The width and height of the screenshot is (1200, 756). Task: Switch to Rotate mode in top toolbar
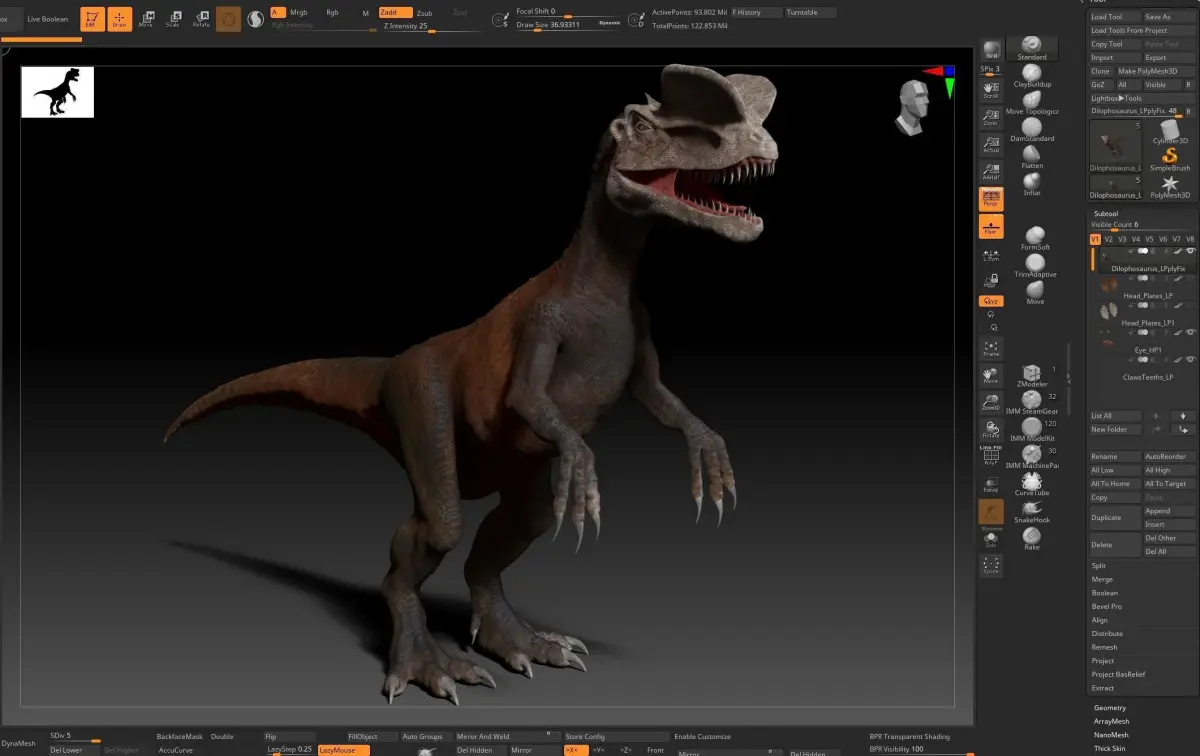click(201, 19)
